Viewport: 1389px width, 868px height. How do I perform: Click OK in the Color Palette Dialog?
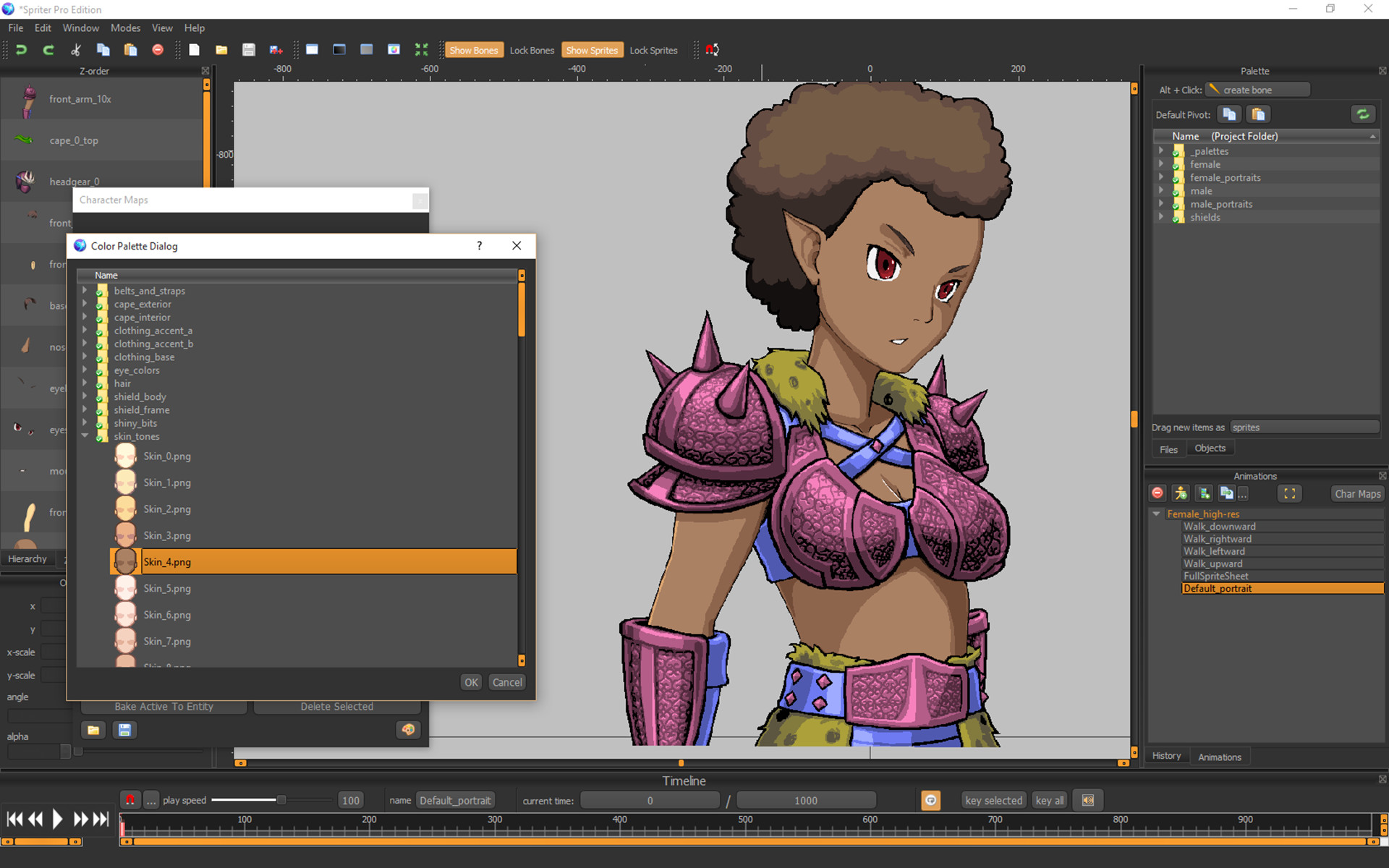tap(470, 681)
